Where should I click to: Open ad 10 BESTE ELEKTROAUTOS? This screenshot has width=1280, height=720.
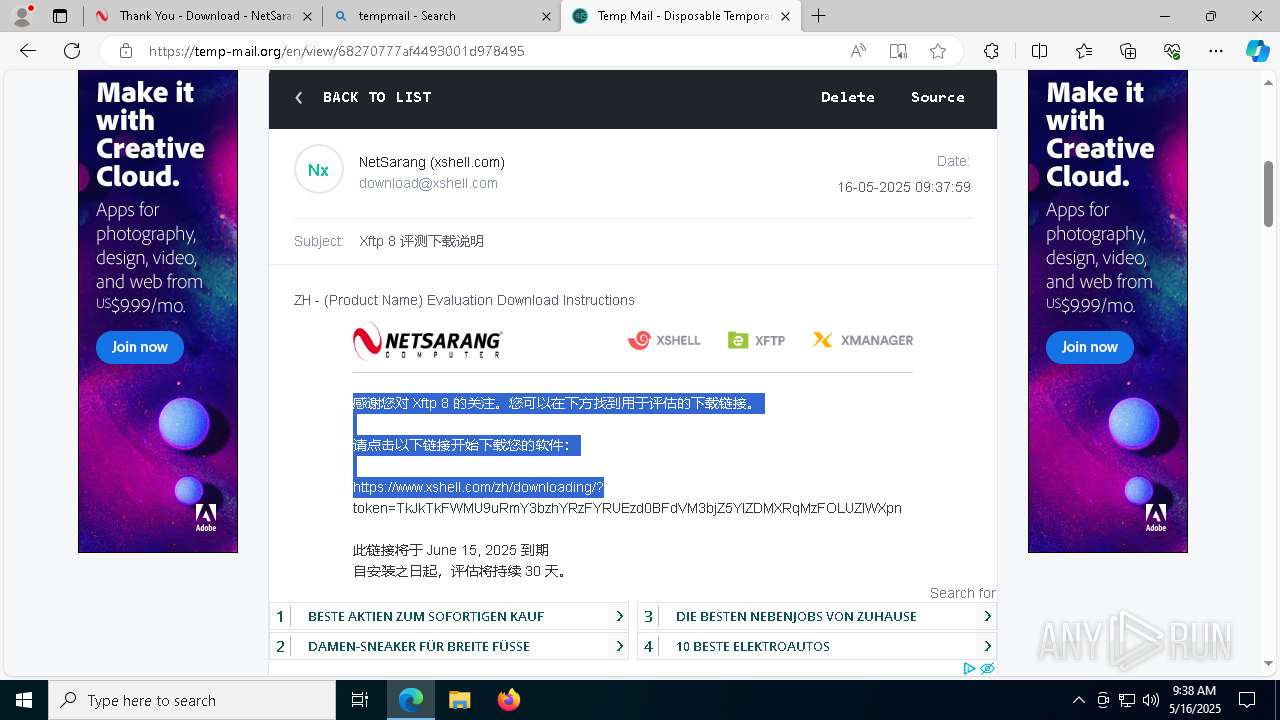click(817, 646)
